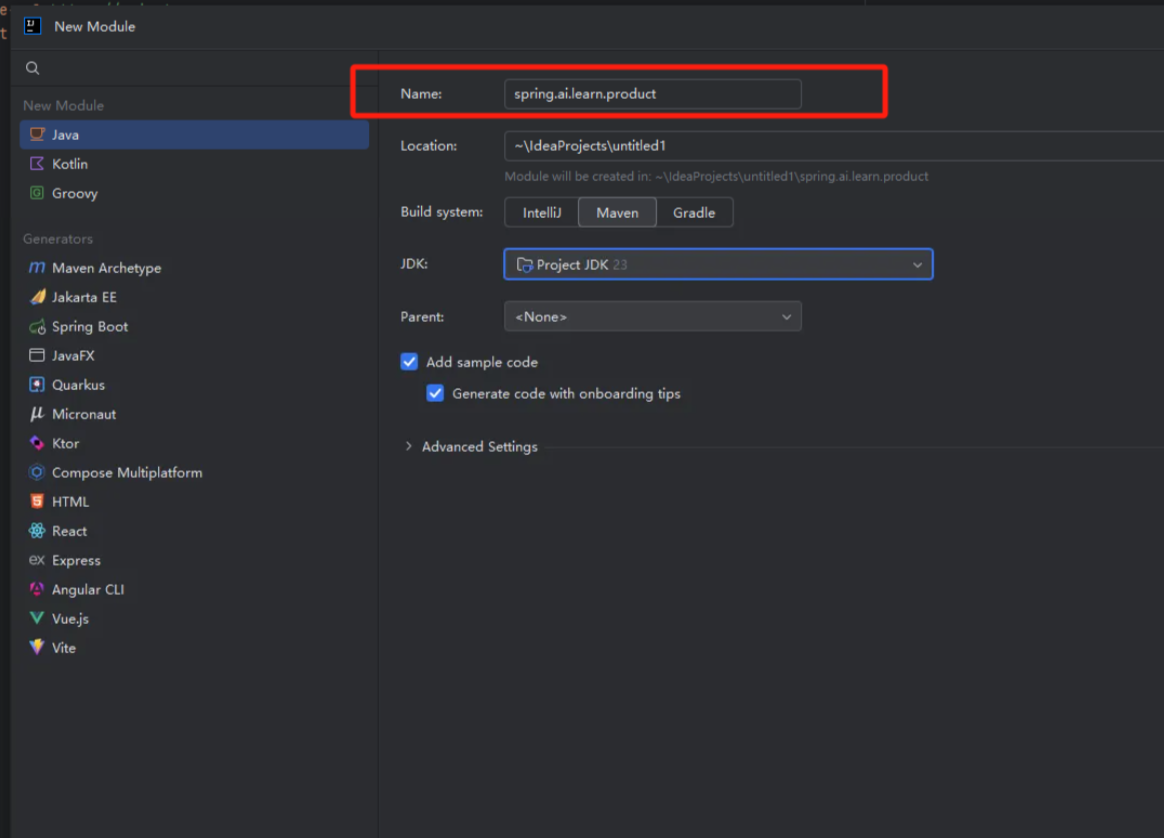Select the Compose Multiplatform generator
This screenshot has height=838, width=1164.
(x=194, y=472)
